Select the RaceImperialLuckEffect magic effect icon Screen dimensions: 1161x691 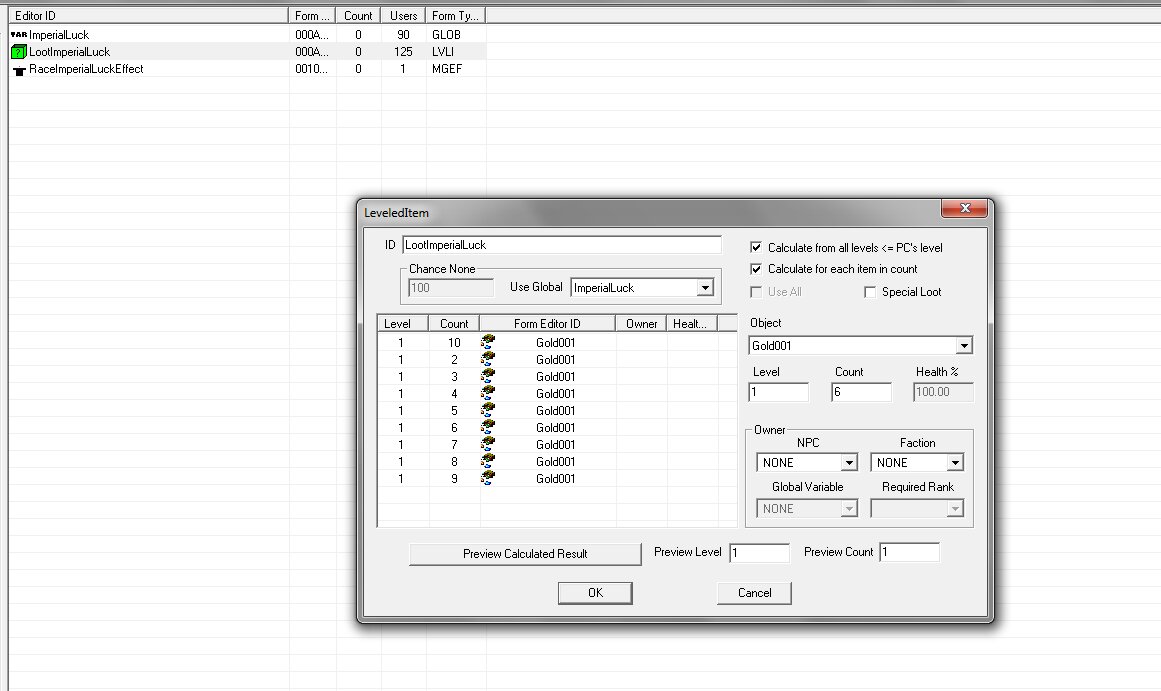point(19,70)
